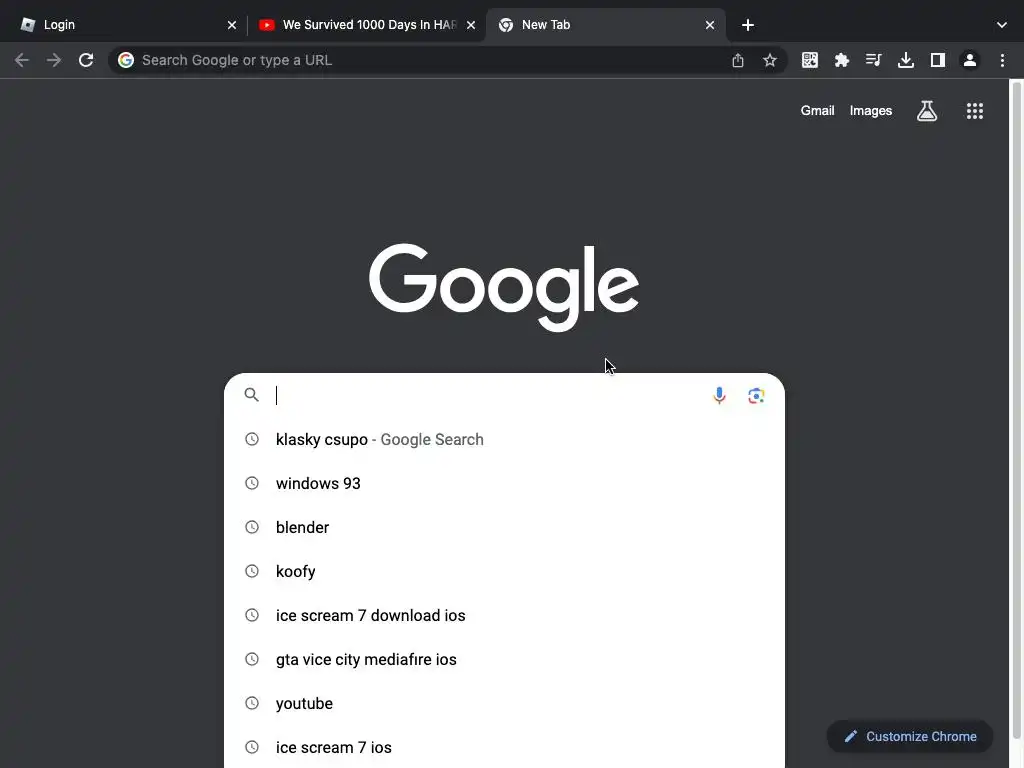
Task: Search by image with Lens icon
Action: [756, 395]
